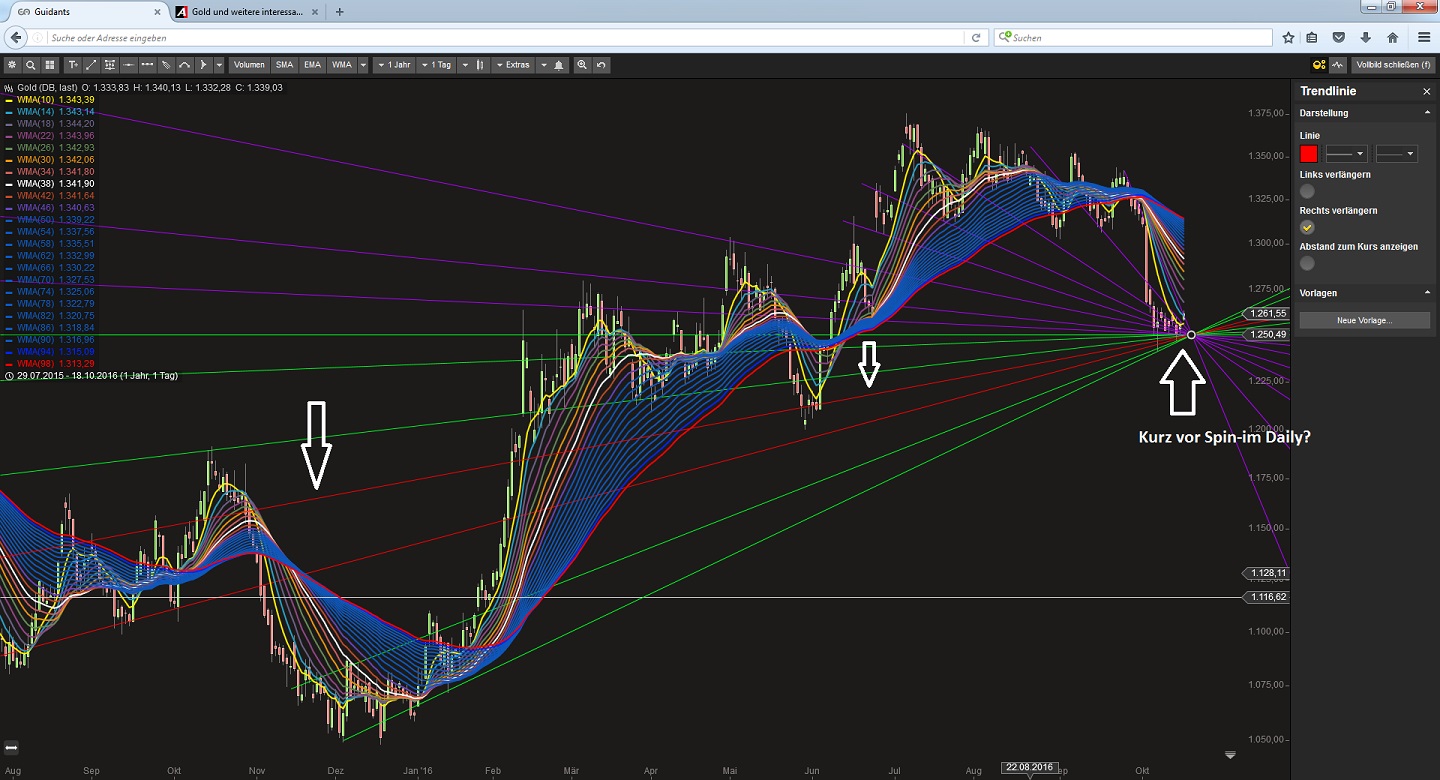Click the 1.261,55 price axis label

click(1267, 313)
